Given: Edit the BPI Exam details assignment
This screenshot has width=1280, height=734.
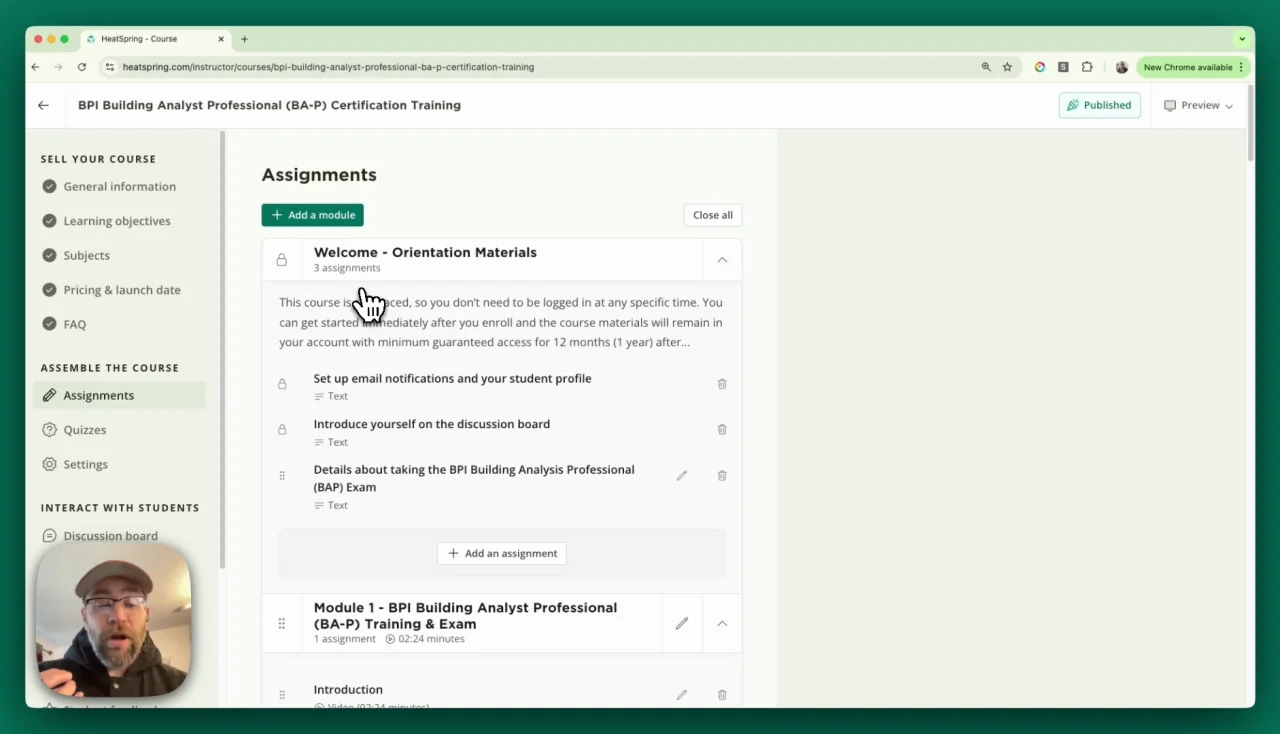Looking at the screenshot, I should coord(682,476).
